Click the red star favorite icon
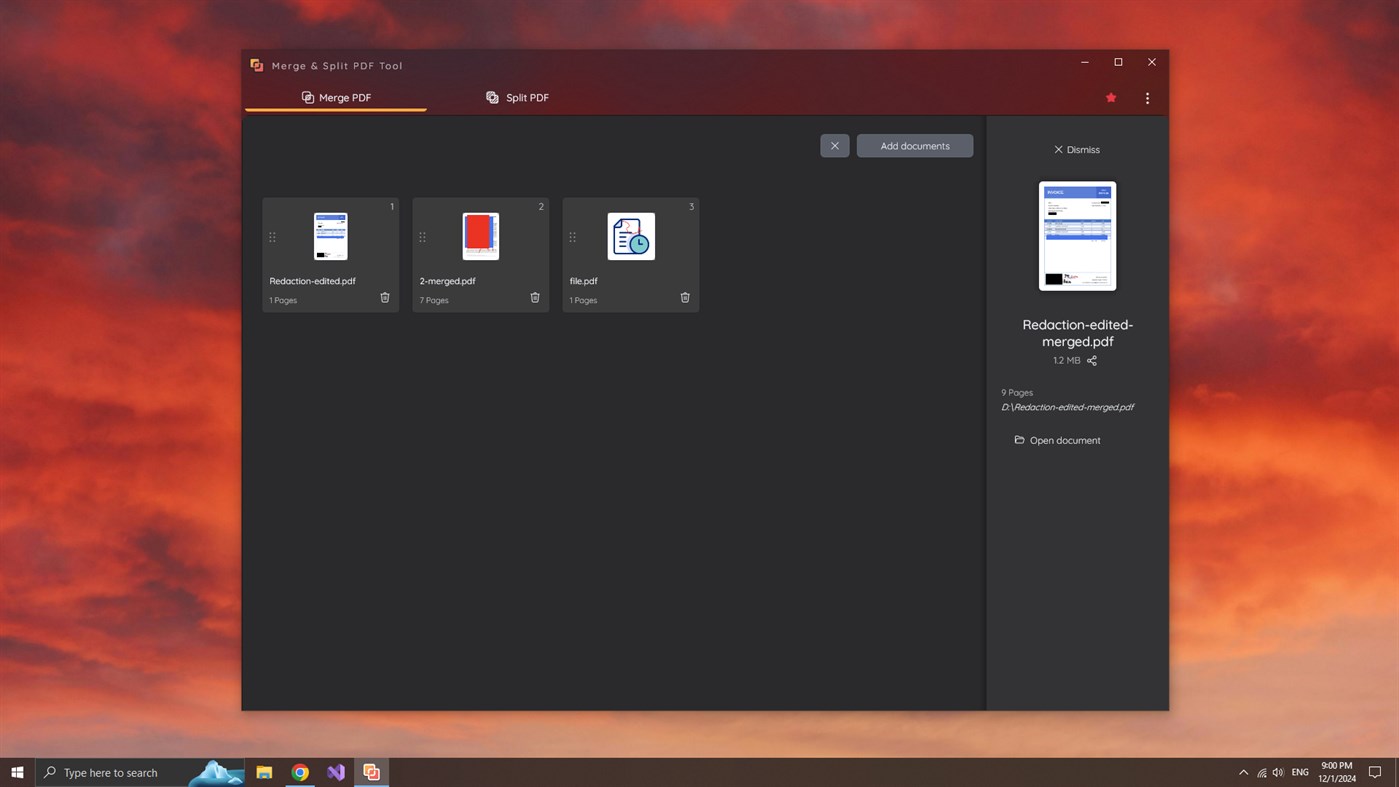Viewport: 1399px width, 787px height. tap(1110, 97)
